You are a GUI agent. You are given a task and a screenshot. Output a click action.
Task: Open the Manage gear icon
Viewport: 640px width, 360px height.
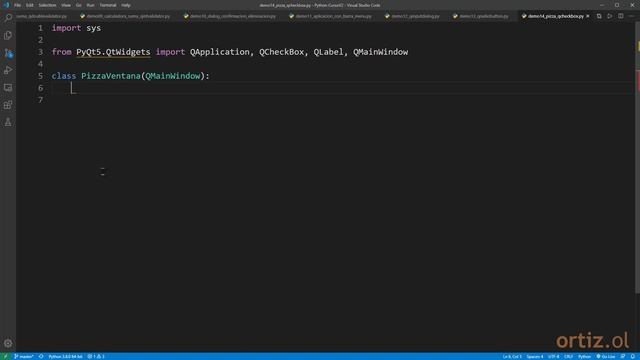(x=8, y=343)
